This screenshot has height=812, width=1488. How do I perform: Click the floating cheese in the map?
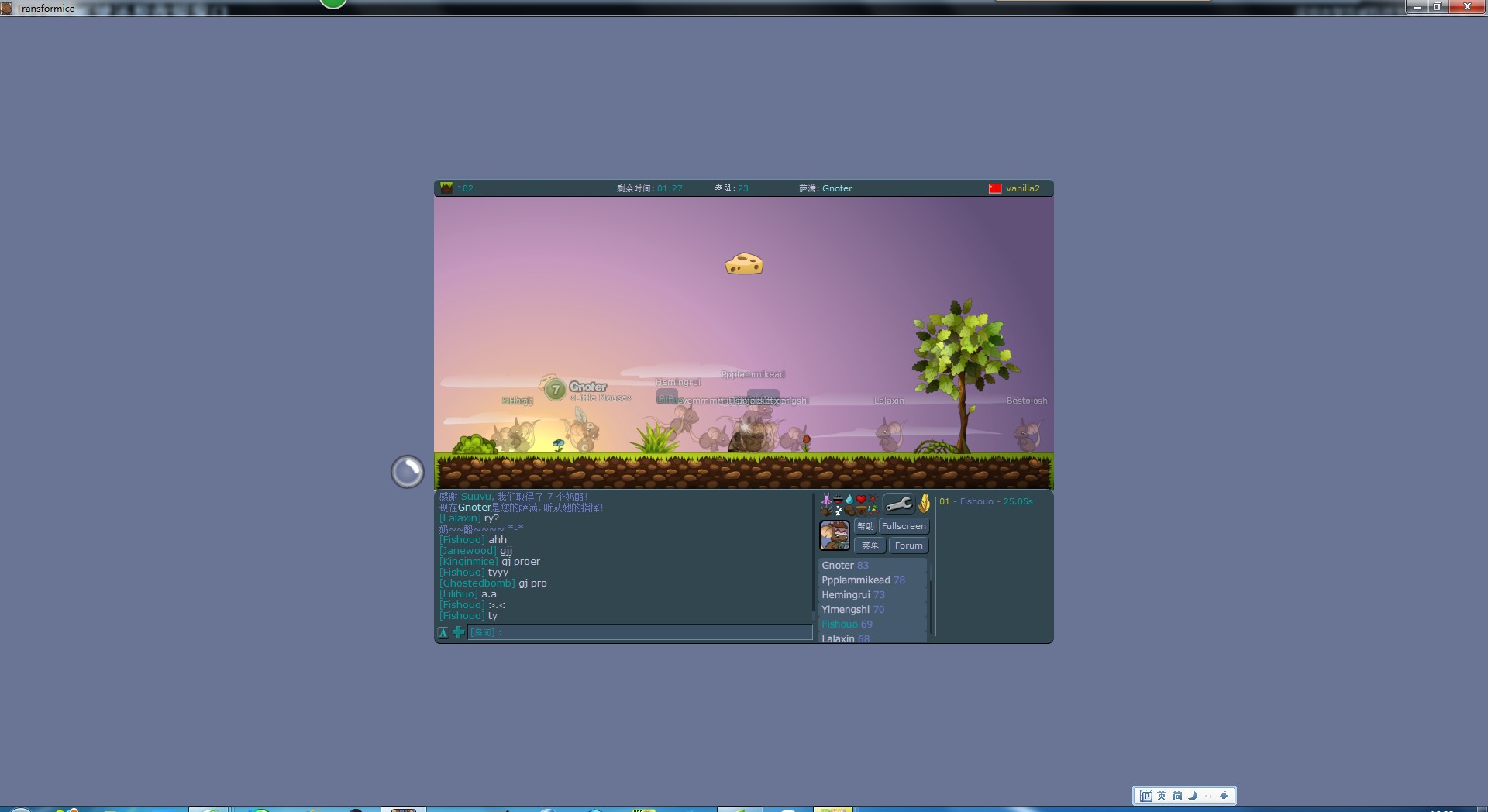click(x=744, y=264)
